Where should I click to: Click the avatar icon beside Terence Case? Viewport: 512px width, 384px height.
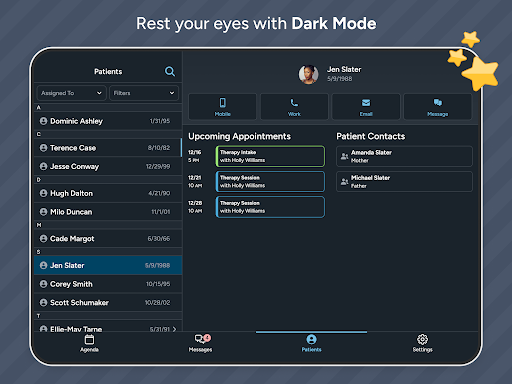43,148
